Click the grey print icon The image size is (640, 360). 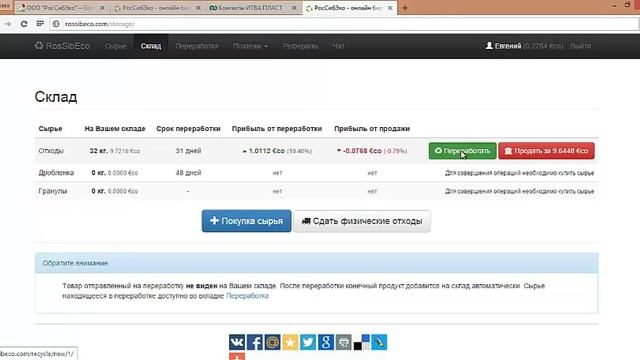click(x=343, y=342)
